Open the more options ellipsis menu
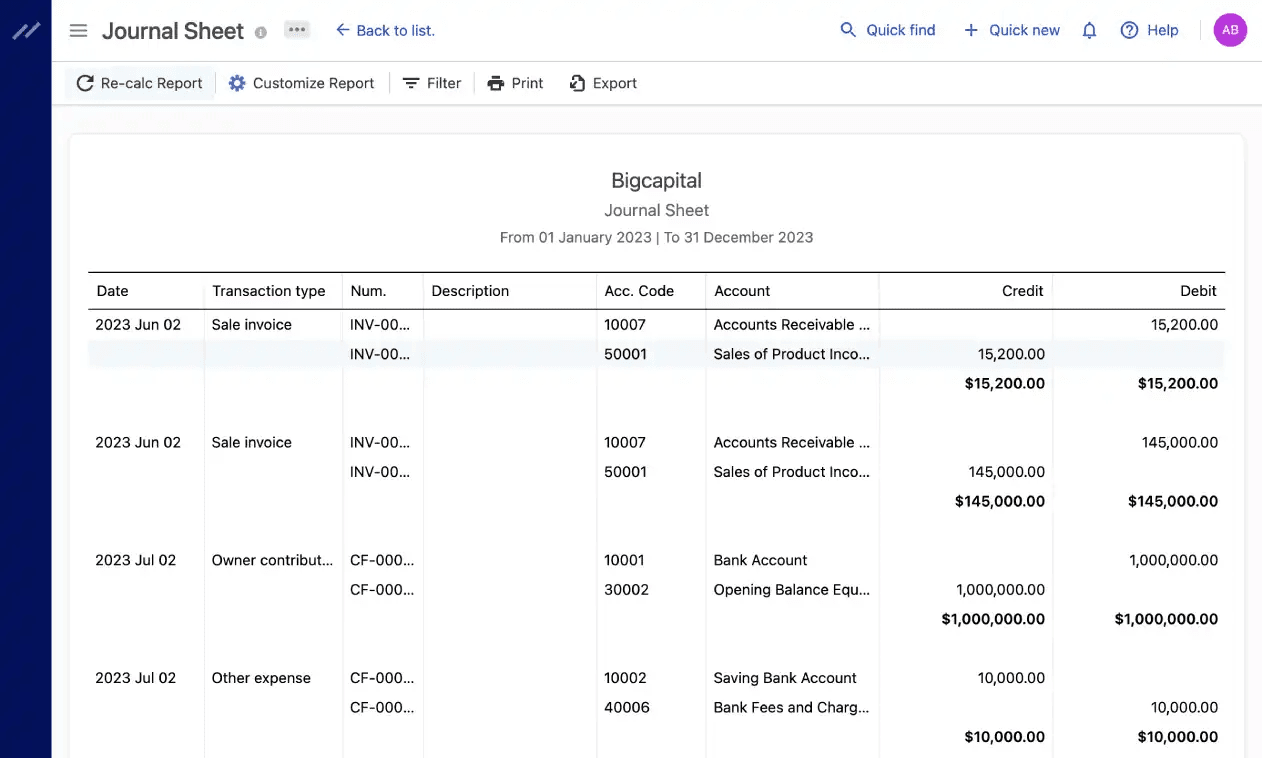 coord(296,30)
